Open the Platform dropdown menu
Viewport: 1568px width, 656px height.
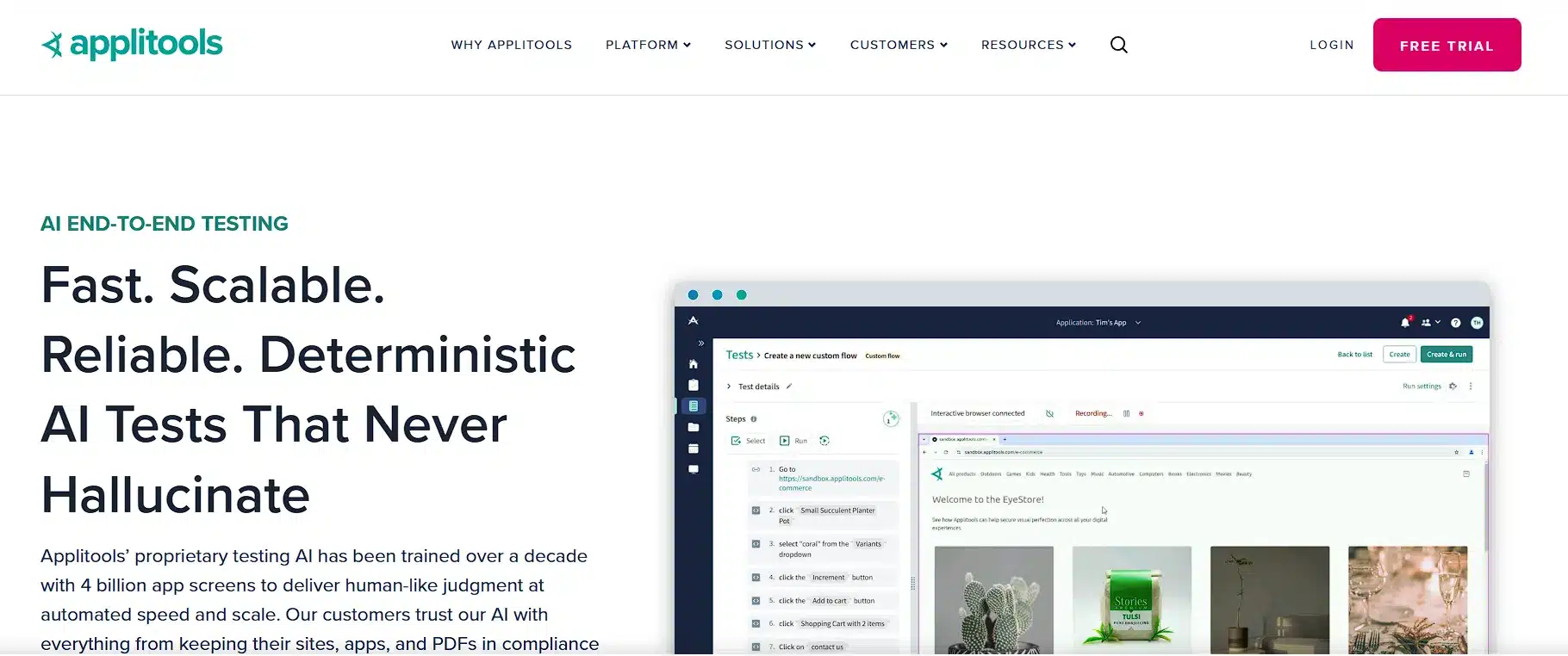click(x=648, y=45)
